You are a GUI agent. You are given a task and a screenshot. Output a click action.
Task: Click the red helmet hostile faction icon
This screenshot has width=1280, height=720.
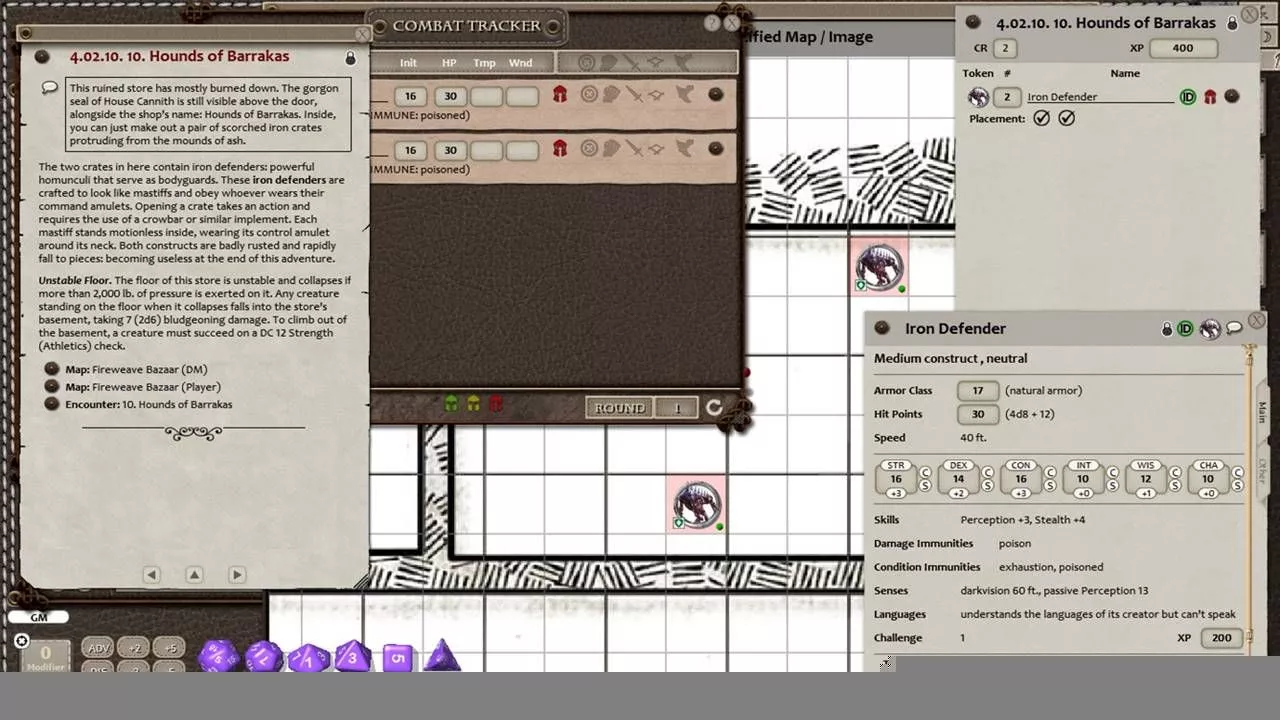click(497, 404)
